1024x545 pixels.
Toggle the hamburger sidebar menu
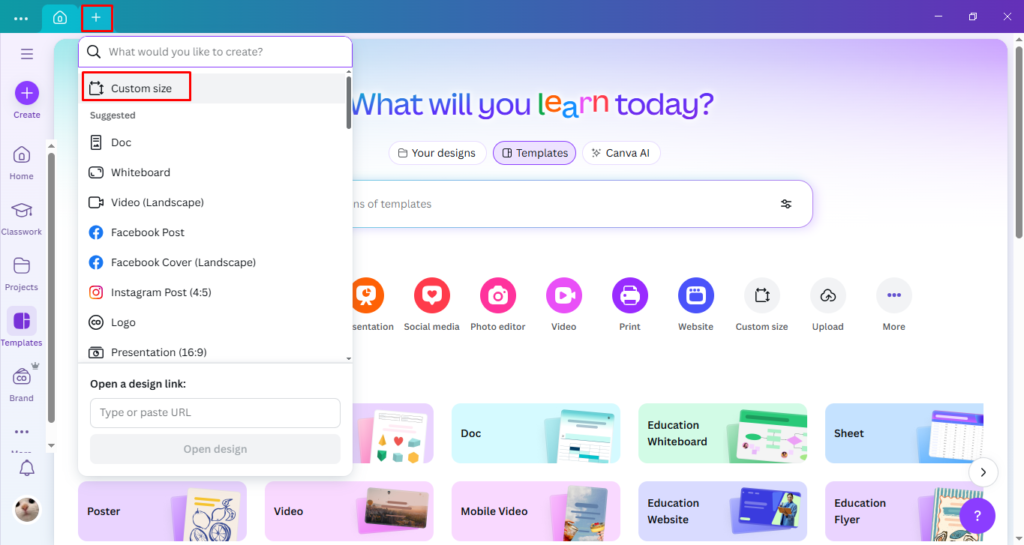[27, 54]
